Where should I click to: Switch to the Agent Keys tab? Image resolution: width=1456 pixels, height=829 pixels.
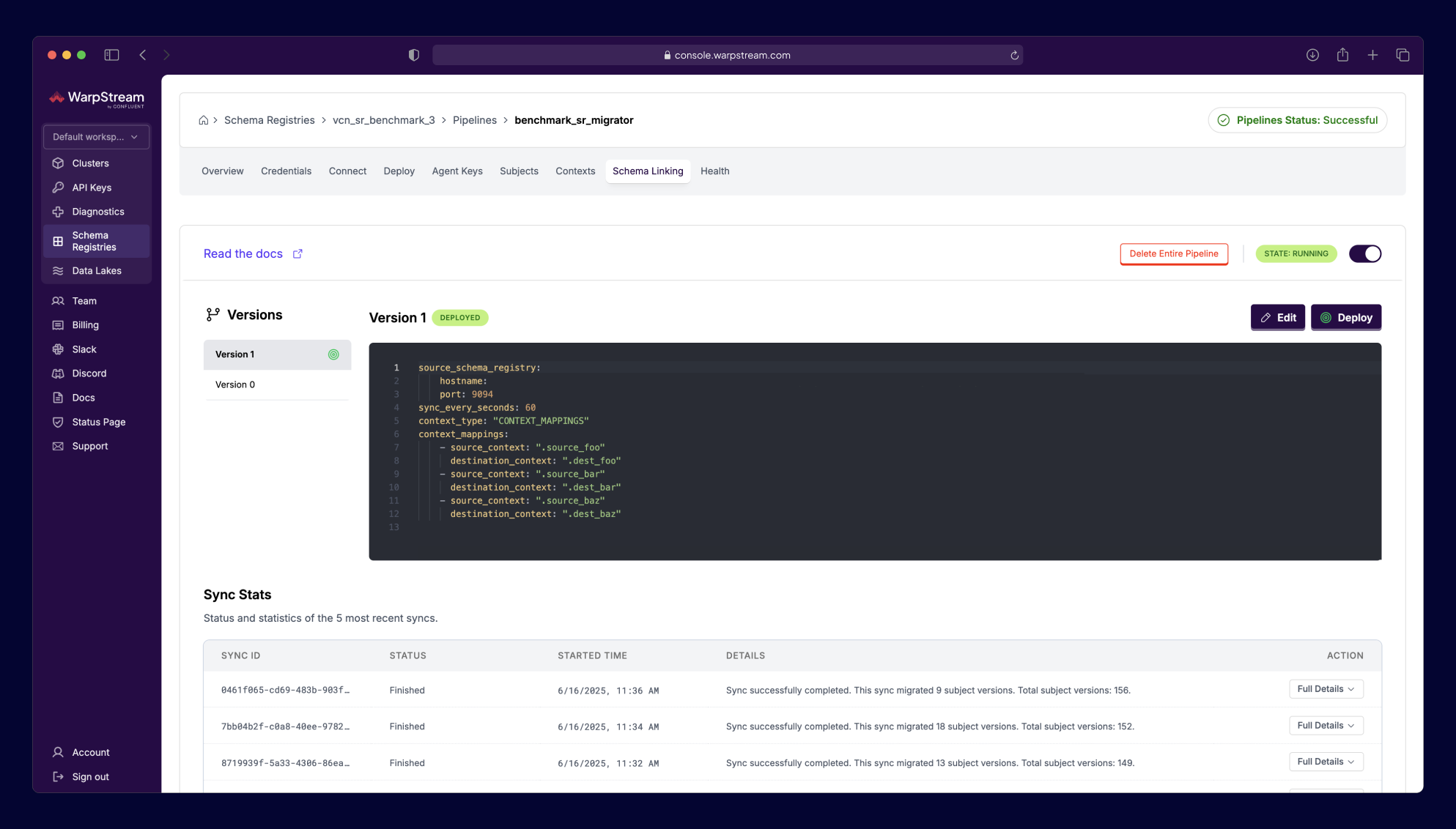click(x=457, y=171)
